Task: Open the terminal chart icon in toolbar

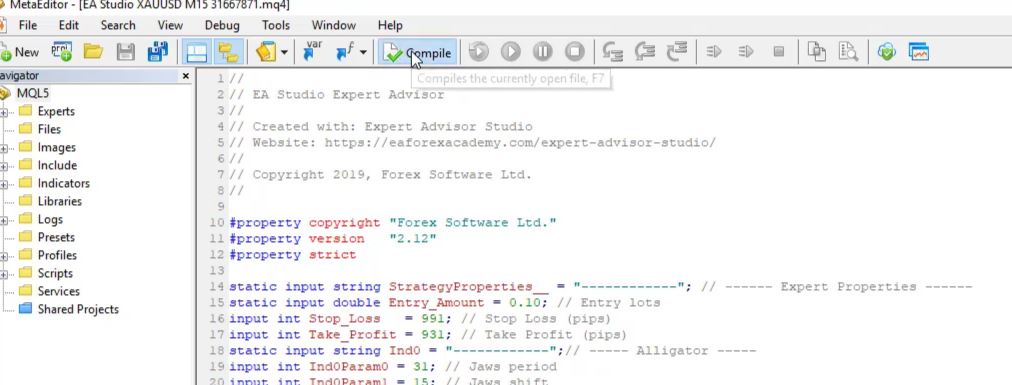Action: pyautogui.click(x=918, y=52)
